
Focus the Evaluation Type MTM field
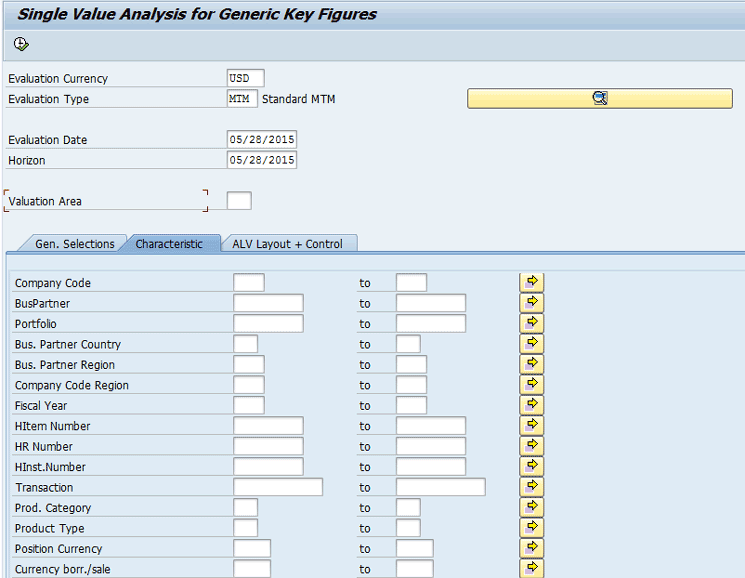[242, 99]
